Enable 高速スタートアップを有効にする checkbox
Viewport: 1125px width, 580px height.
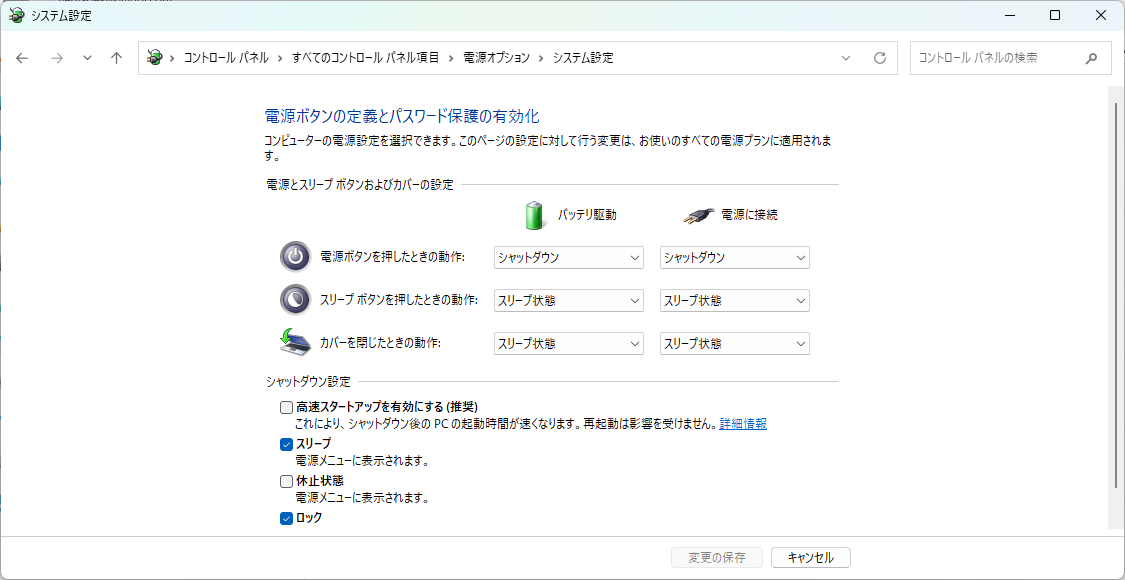point(286,408)
